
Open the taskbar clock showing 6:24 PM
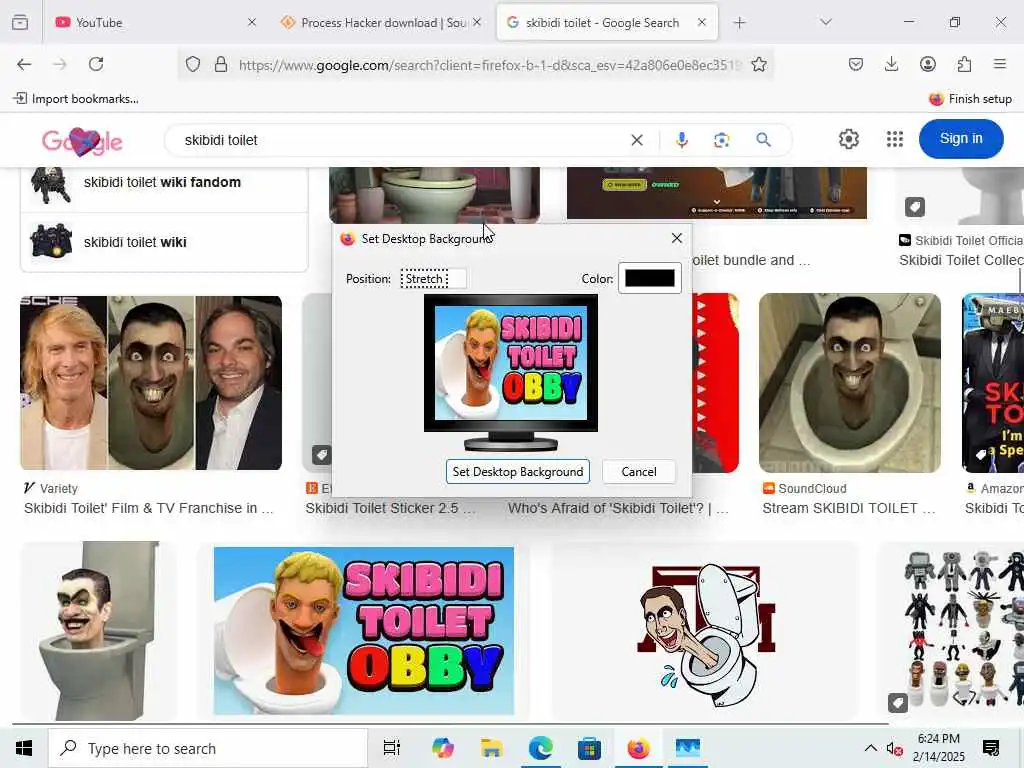point(938,748)
